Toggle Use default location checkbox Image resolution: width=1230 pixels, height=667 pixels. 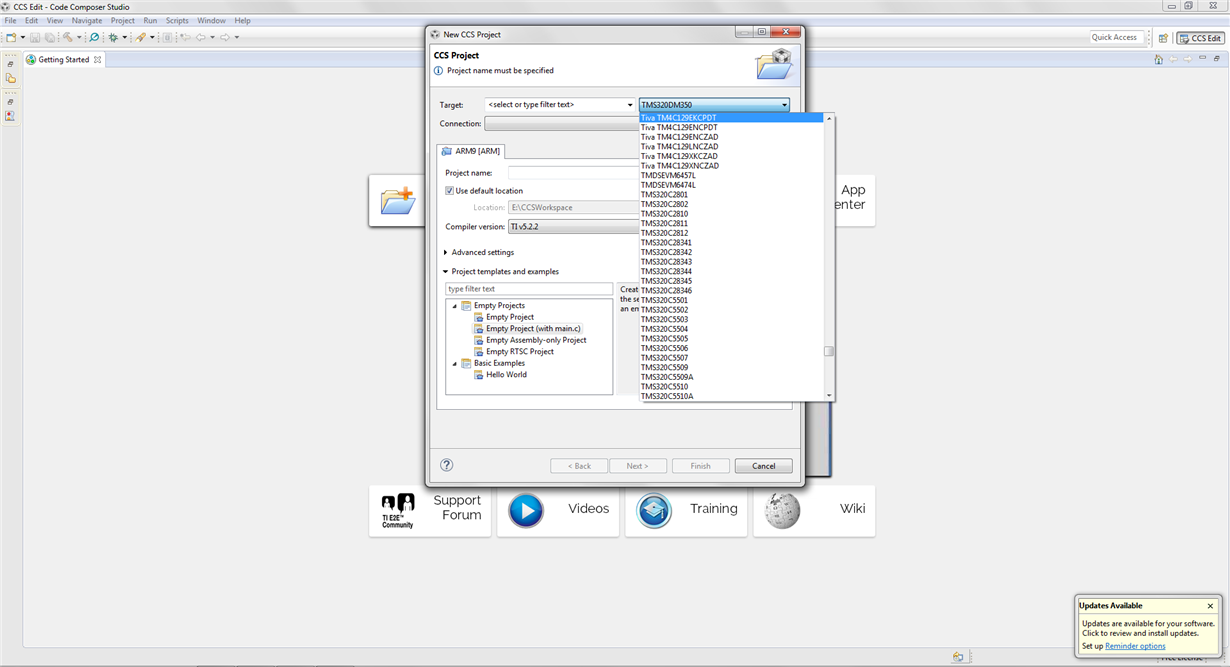[450, 191]
